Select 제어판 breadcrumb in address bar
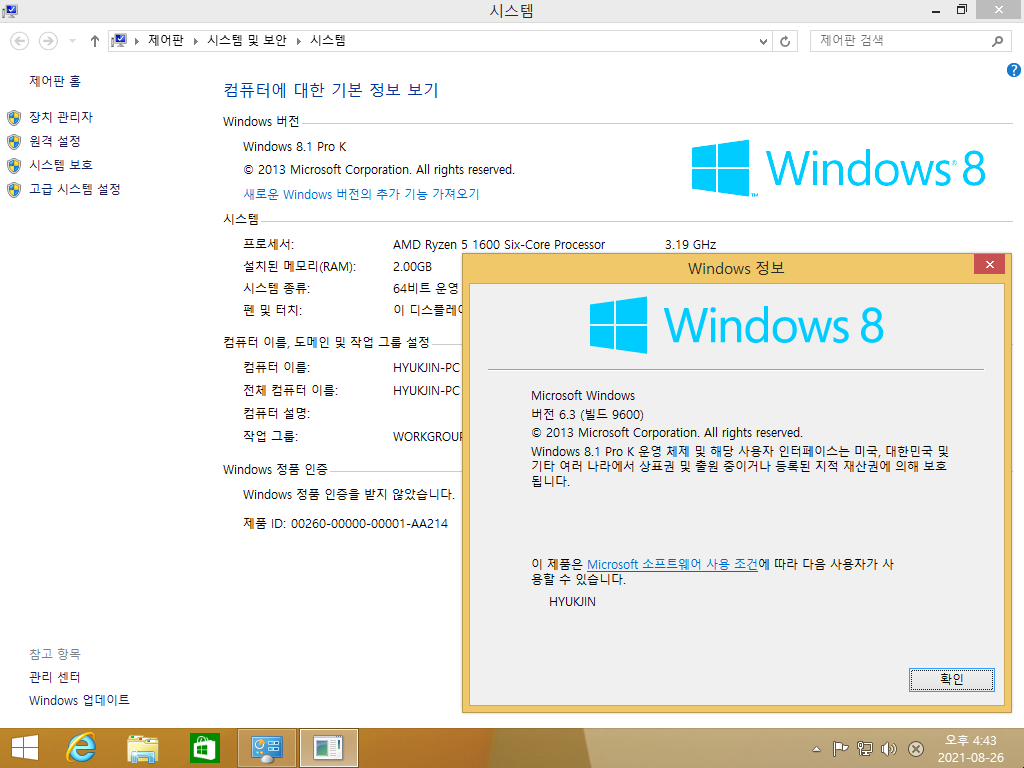Viewport: 1024px width, 768px height. tap(166, 40)
